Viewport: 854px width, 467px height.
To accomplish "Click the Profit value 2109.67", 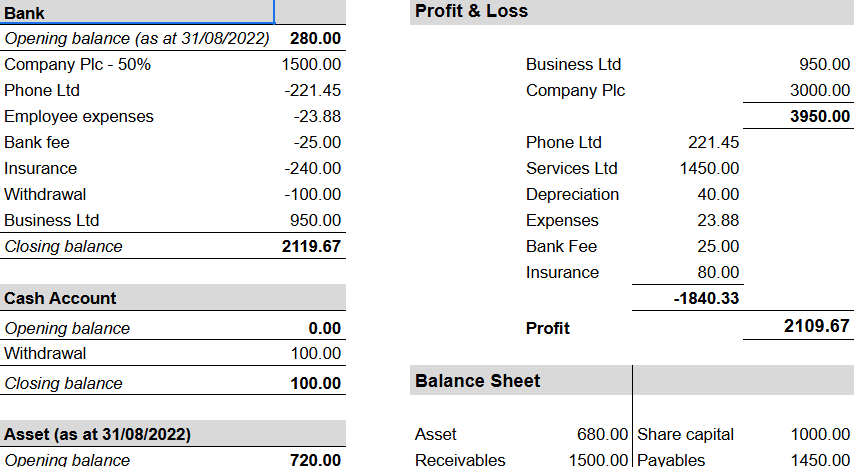I will click(798, 326).
